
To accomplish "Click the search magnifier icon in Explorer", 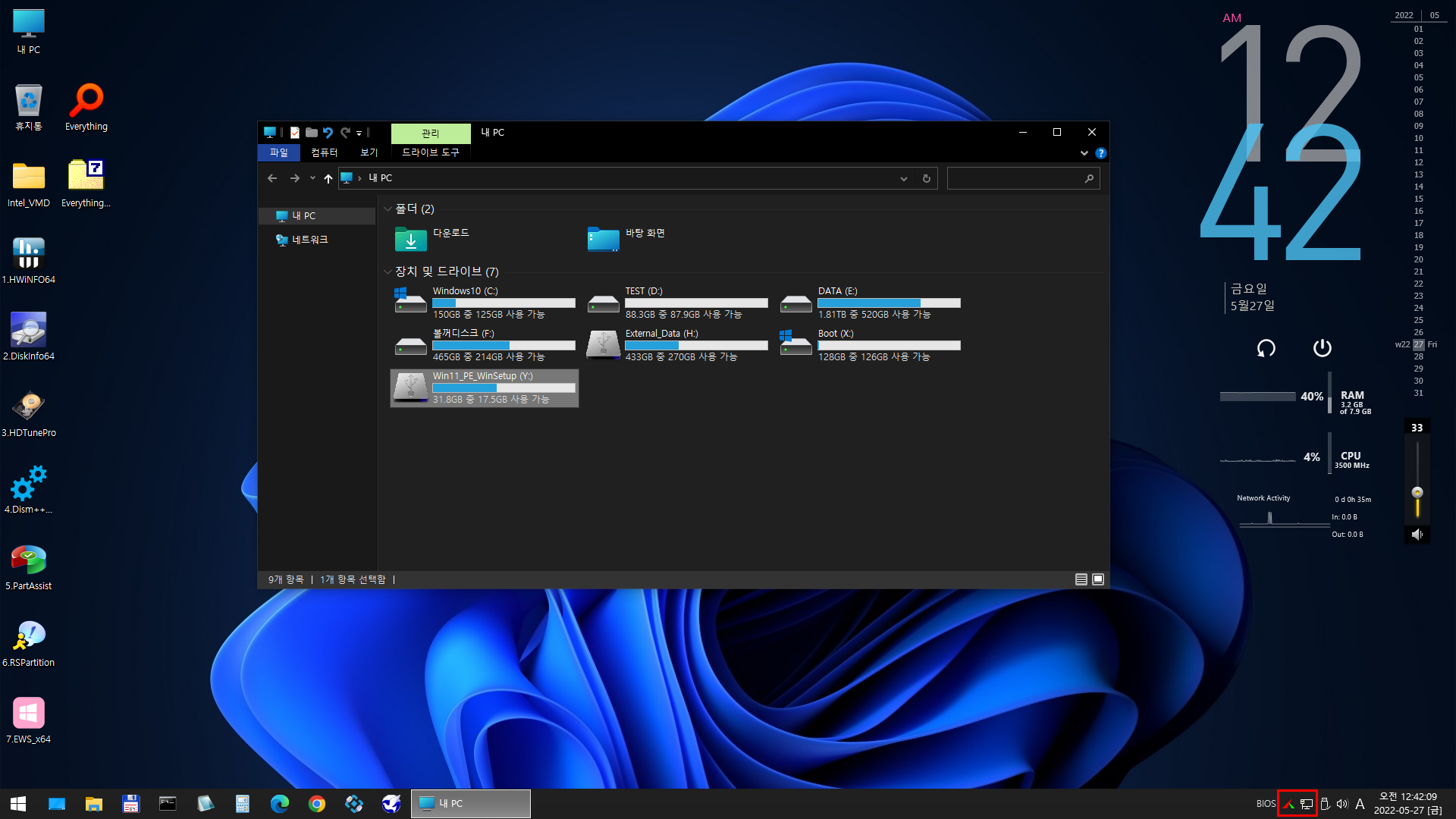I will click(1089, 178).
